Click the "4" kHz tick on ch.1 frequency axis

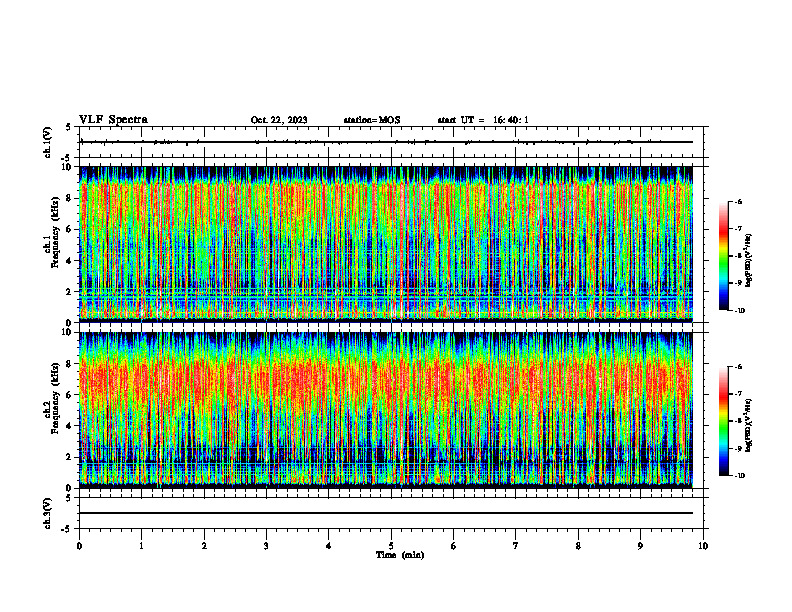70,261
